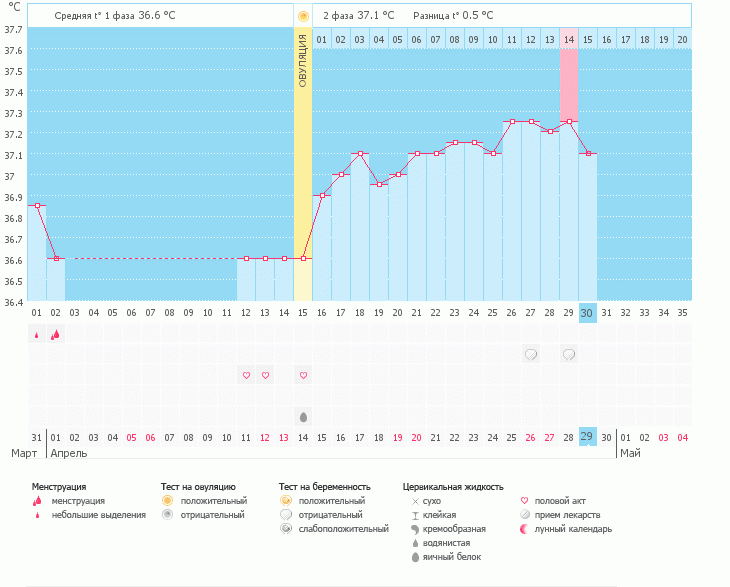The image size is (730, 587).
Task: Click the temperature point at 36.85 on day 01
Action: tap(37, 205)
